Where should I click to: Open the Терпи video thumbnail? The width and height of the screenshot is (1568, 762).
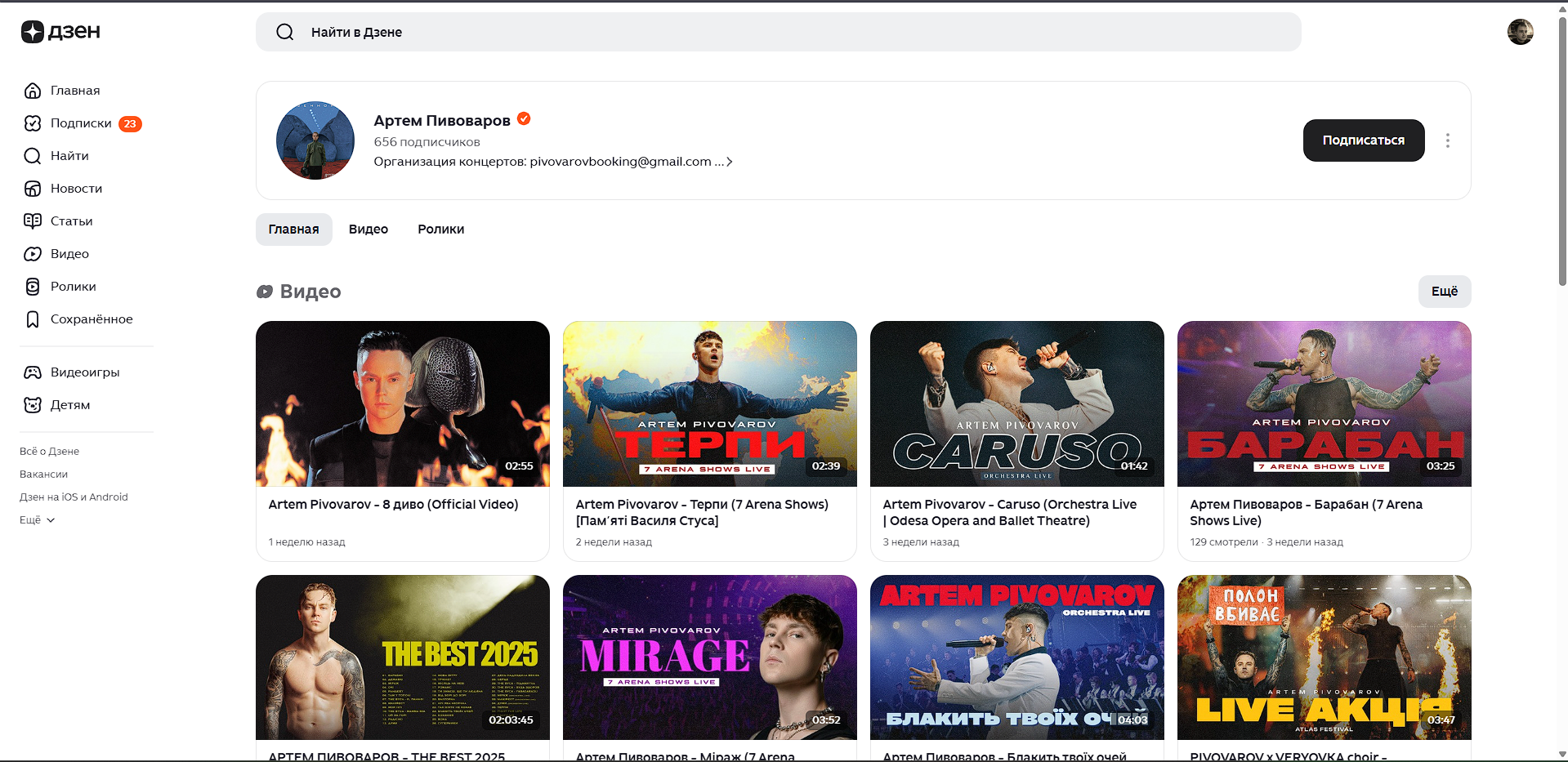[x=710, y=403]
